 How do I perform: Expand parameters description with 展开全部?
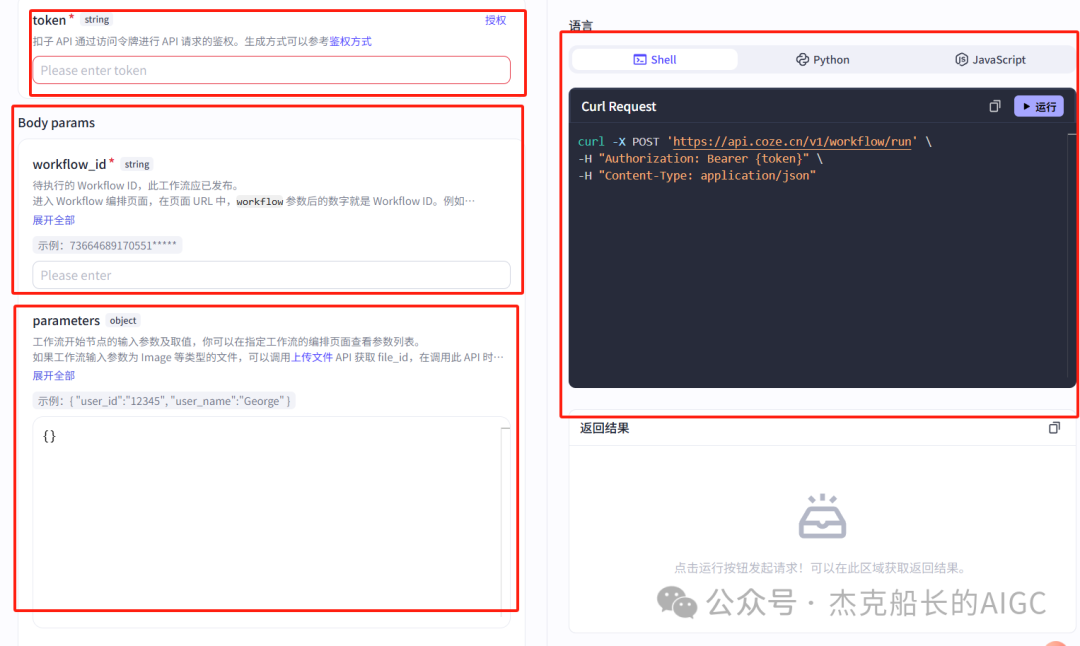point(54,376)
